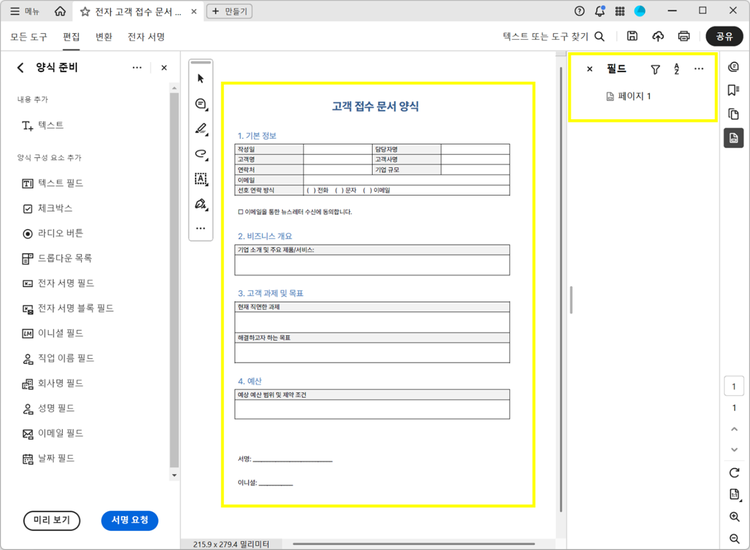Sort fields with the A-Z icon
The height and width of the screenshot is (550, 750).
click(677, 69)
